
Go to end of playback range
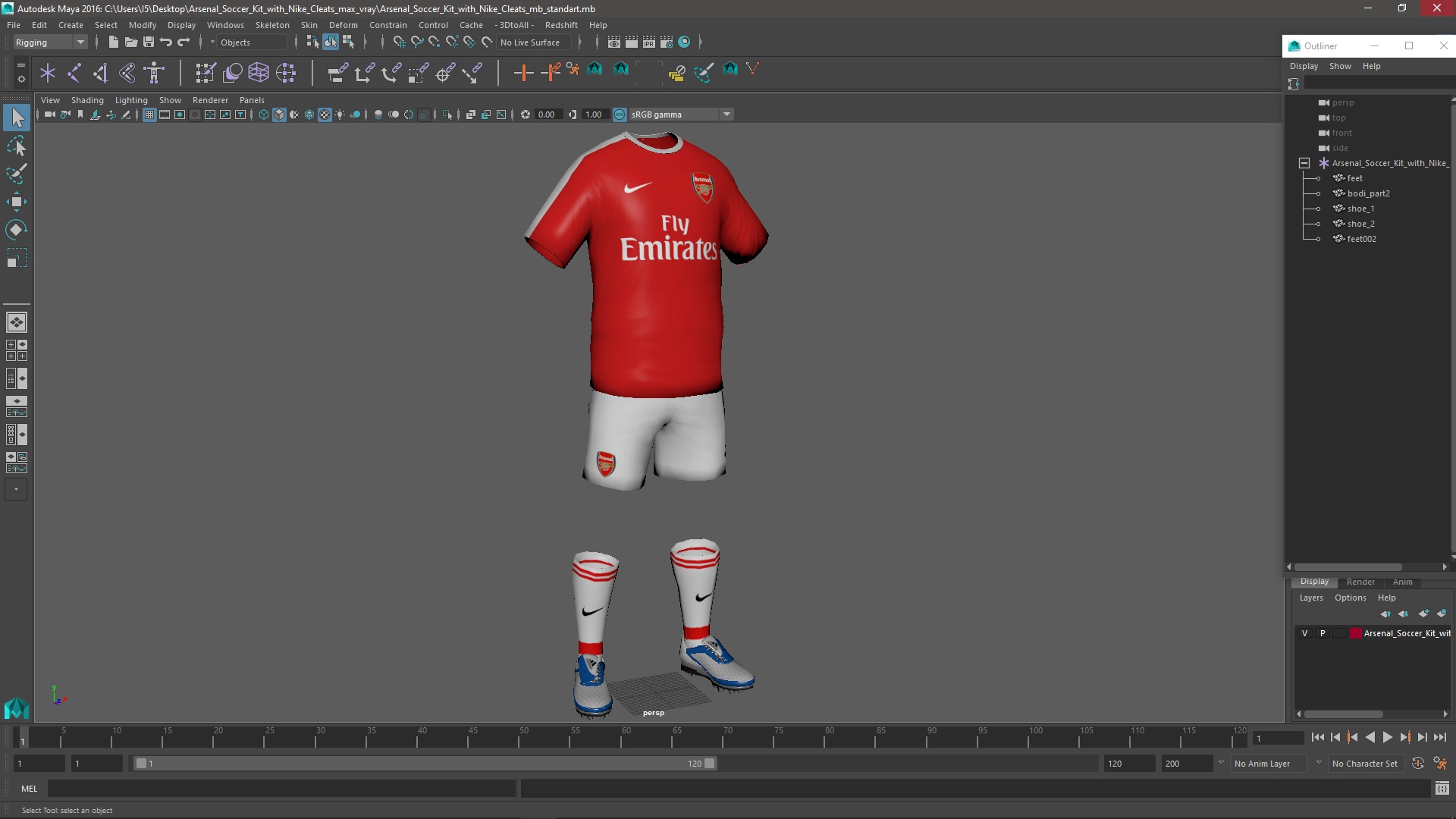coord(1439,737)
